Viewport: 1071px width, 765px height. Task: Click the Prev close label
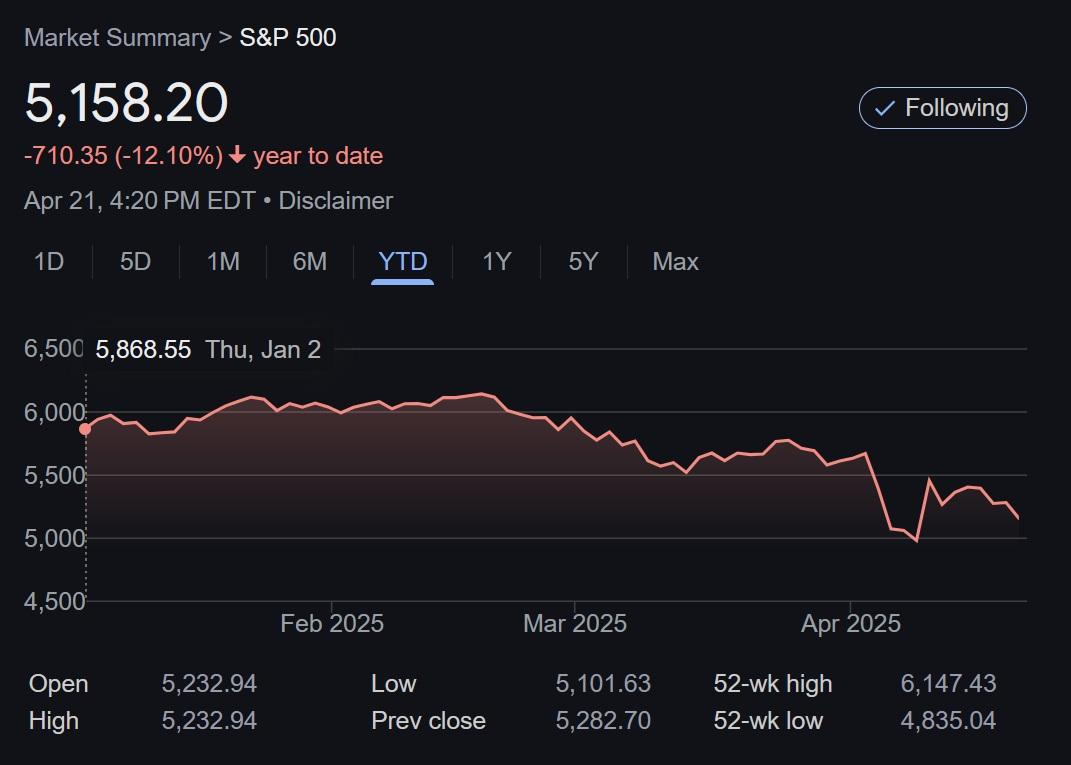pos(428,721)
